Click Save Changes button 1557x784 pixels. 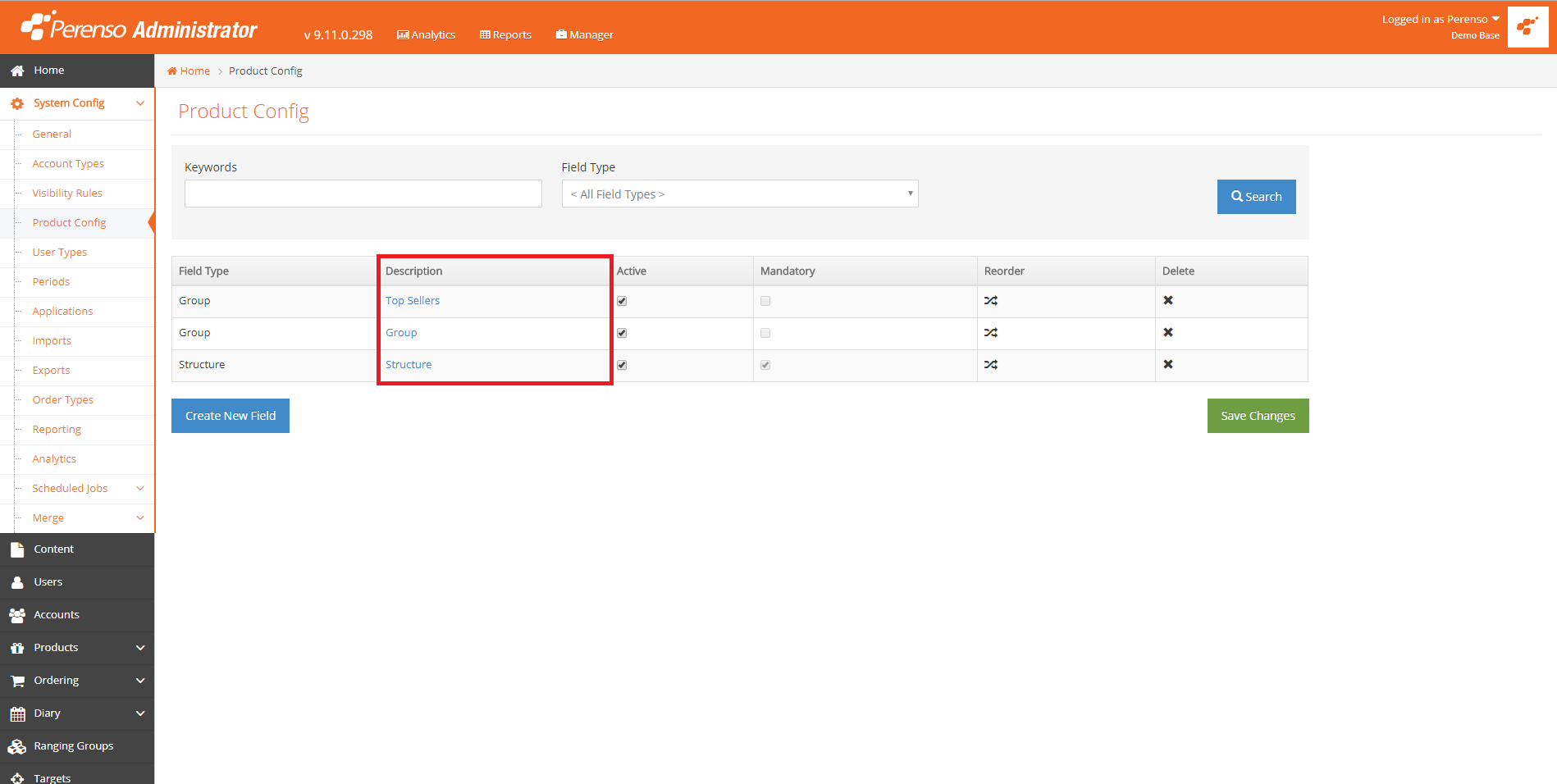(1258, 416)
